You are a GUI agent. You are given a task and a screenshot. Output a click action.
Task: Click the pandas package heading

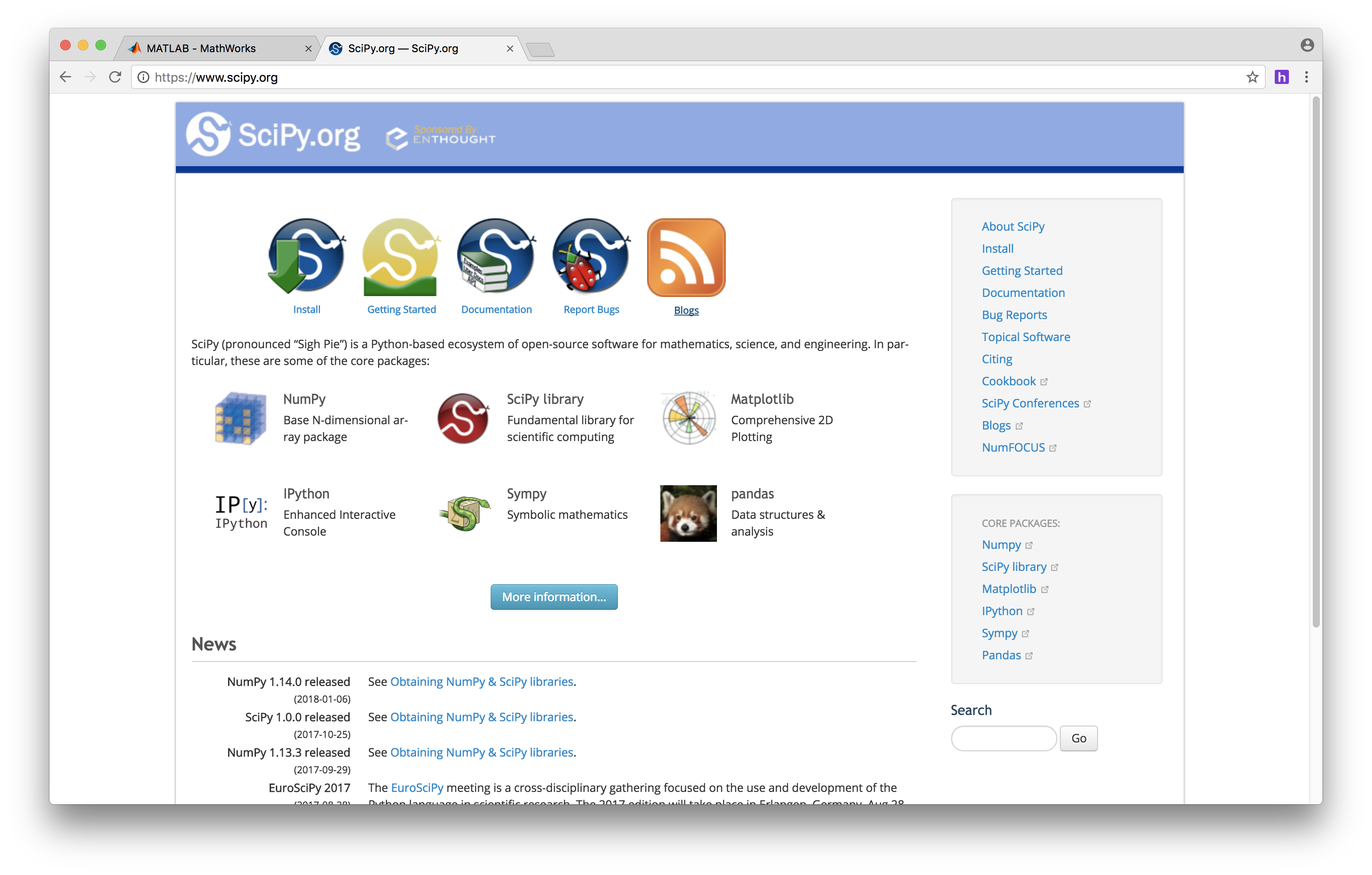[752, 493]
